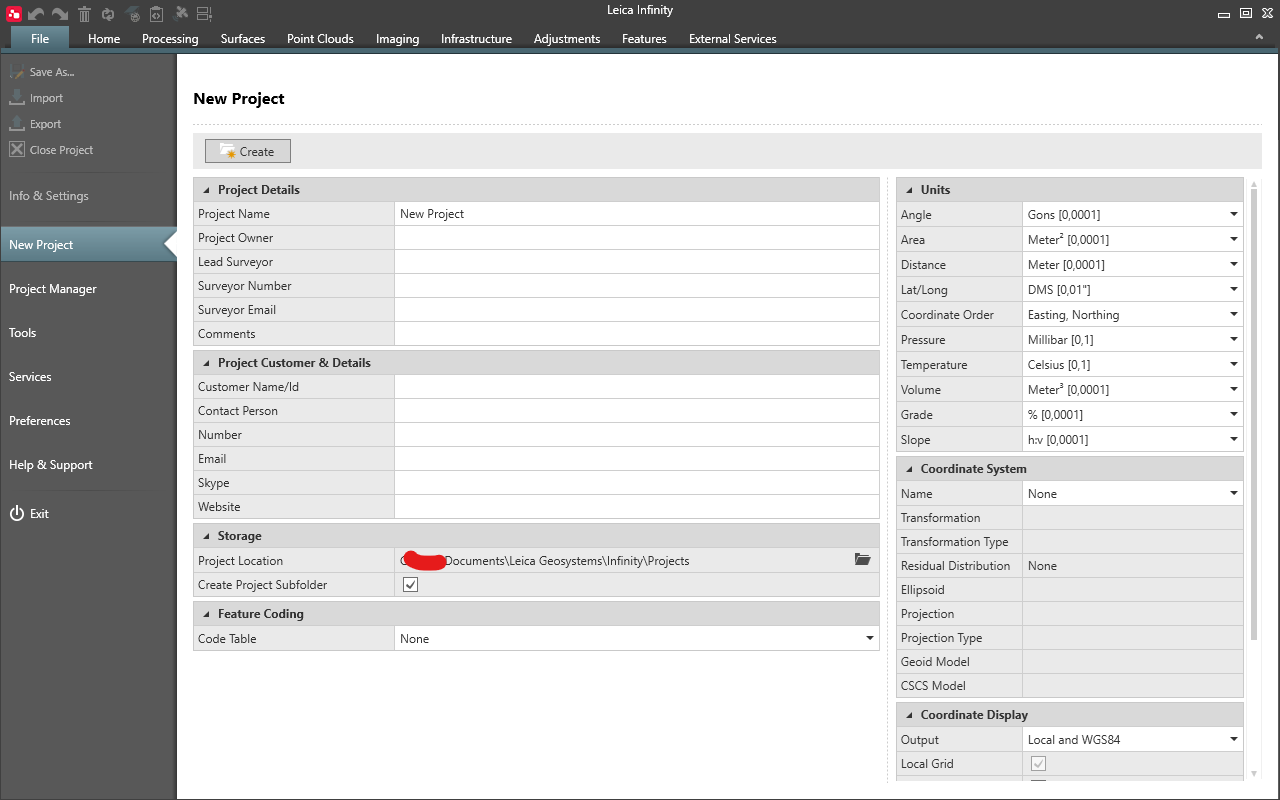This screenshot has height=800, width=1280.
Task: Click the Exit power icon
Action: point(17,513)
